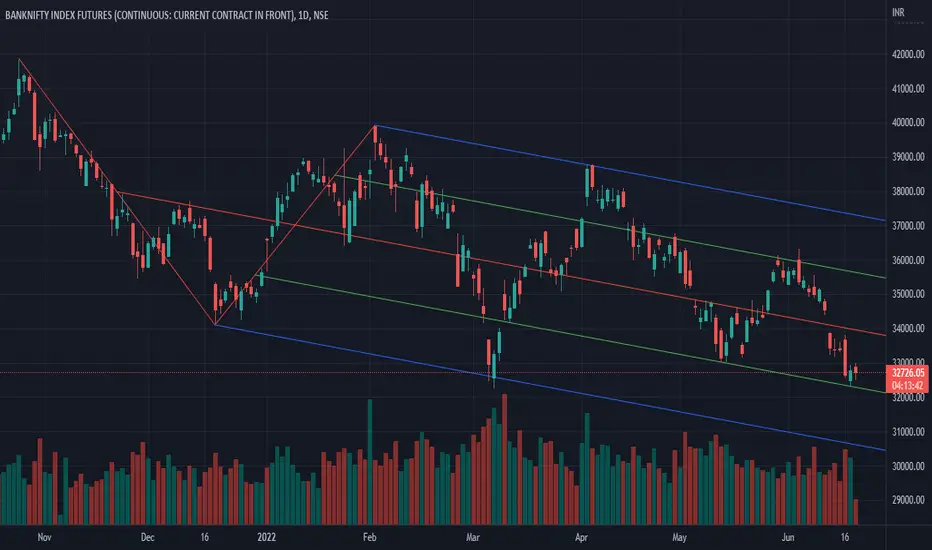Viewport: 932px width, 550px height.
Task: Click the 36000.00 price axis label
Action: tap(908, 260)
